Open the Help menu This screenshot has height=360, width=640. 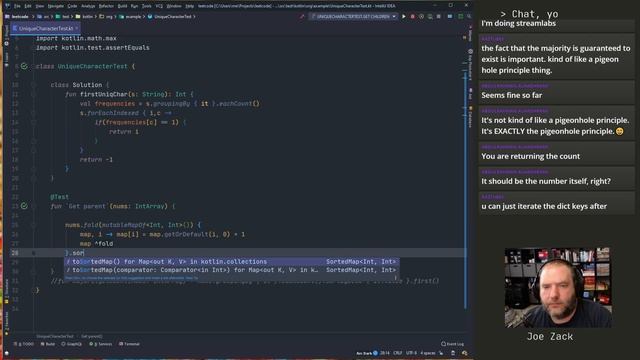189,6
